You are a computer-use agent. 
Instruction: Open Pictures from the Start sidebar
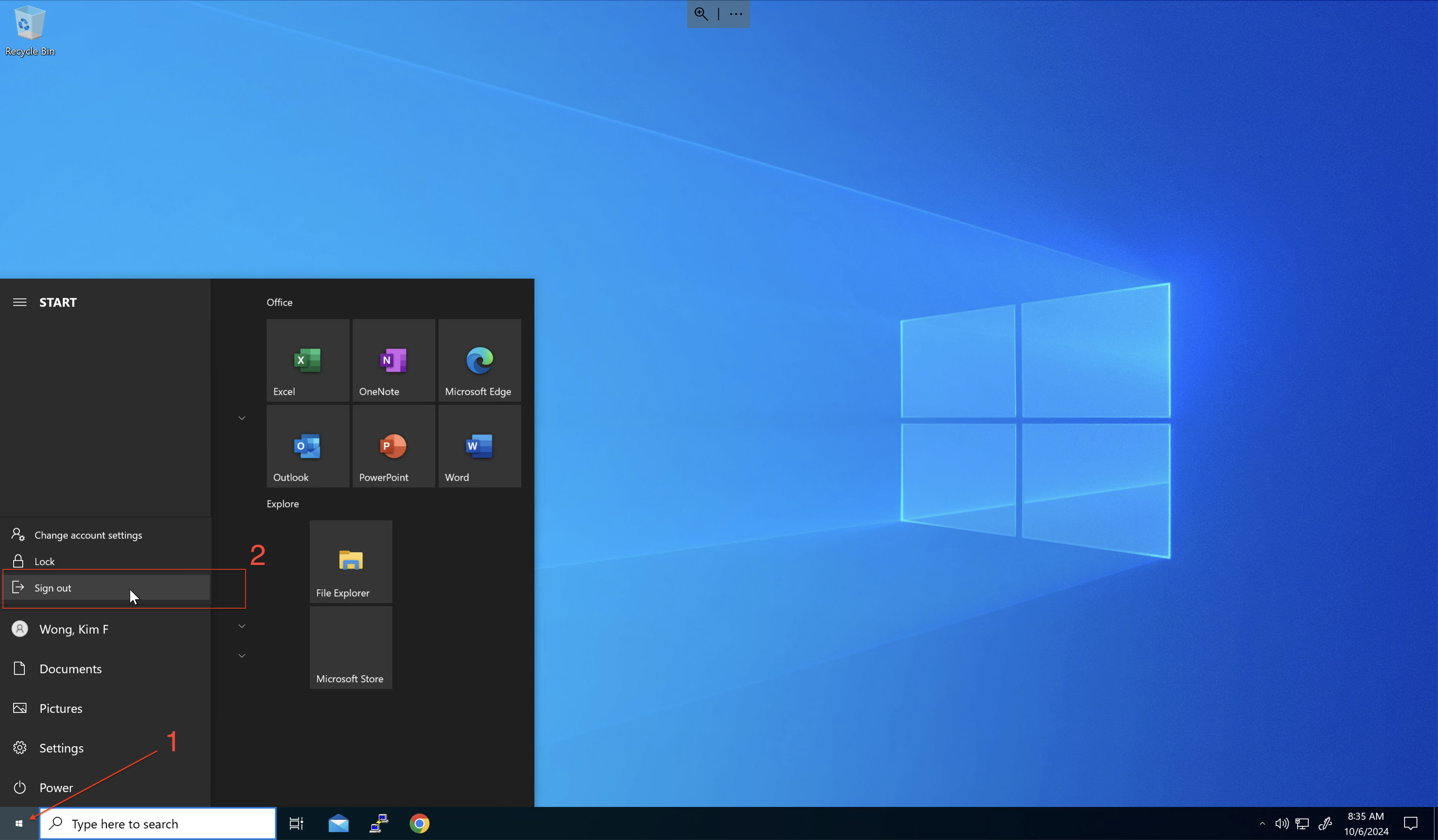105,708
